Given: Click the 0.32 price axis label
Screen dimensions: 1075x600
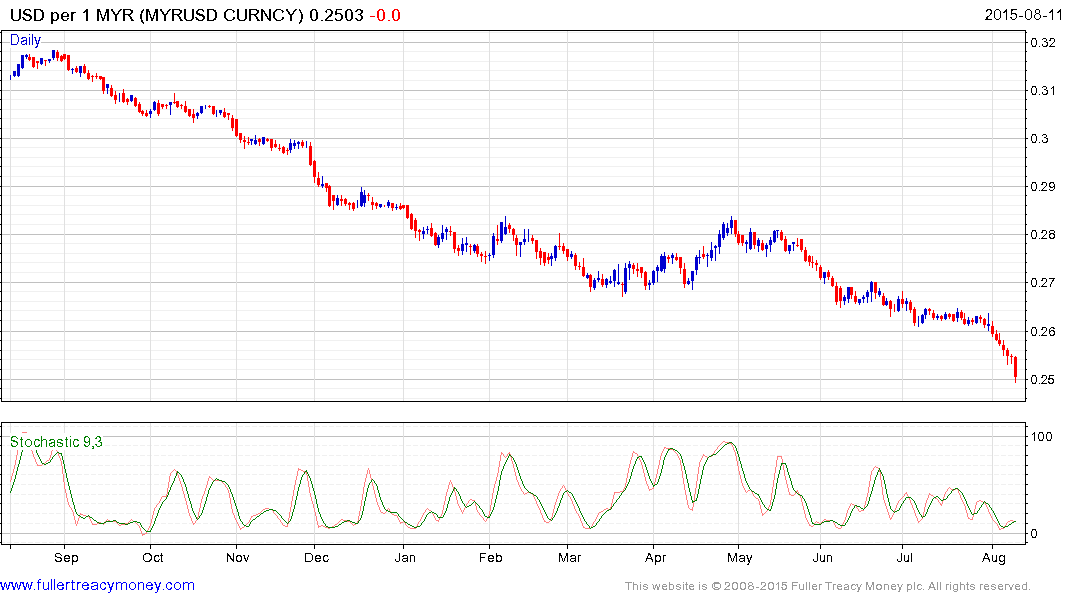Looking at the screenshot, I should pos(1043,43).
